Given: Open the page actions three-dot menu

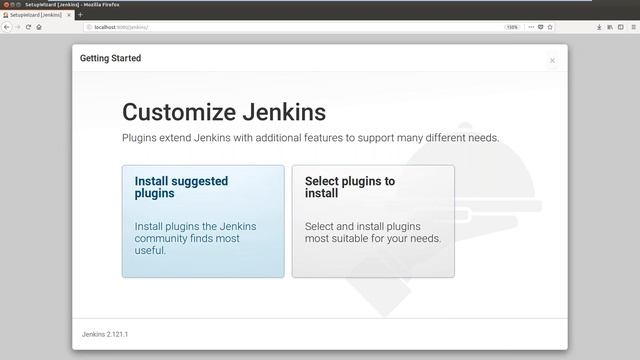Looking at the screenshot, I should [531, 27].
